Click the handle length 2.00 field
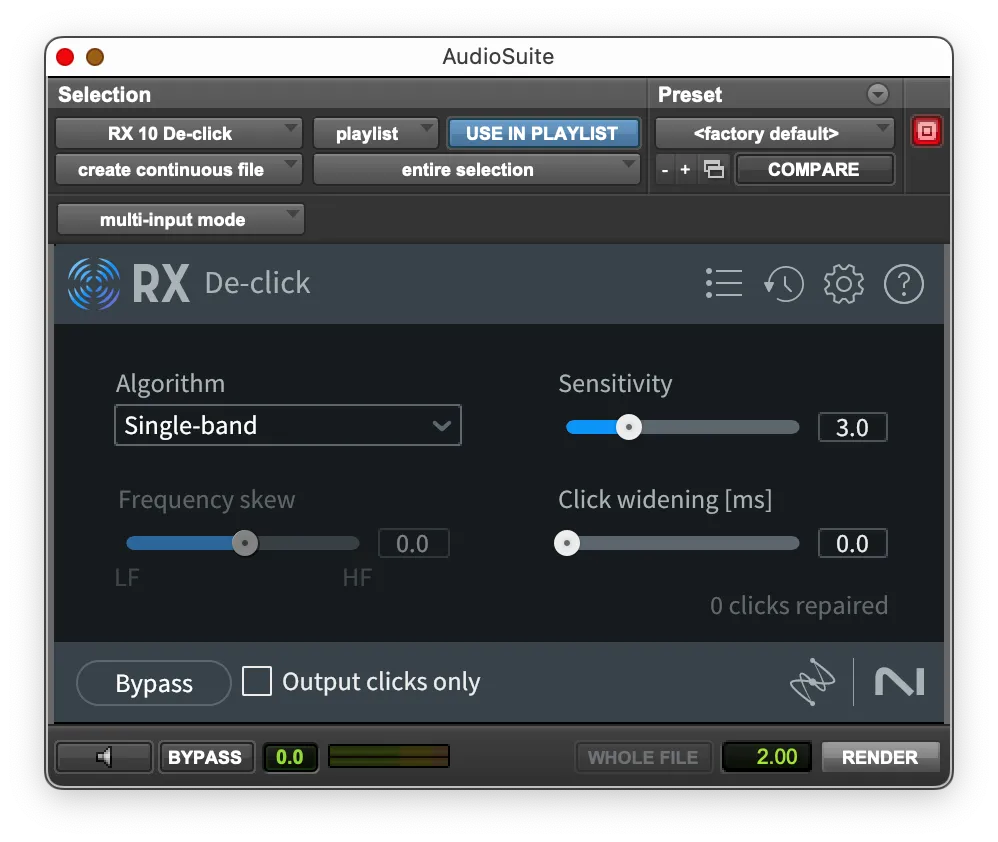 tap(767, 757)
